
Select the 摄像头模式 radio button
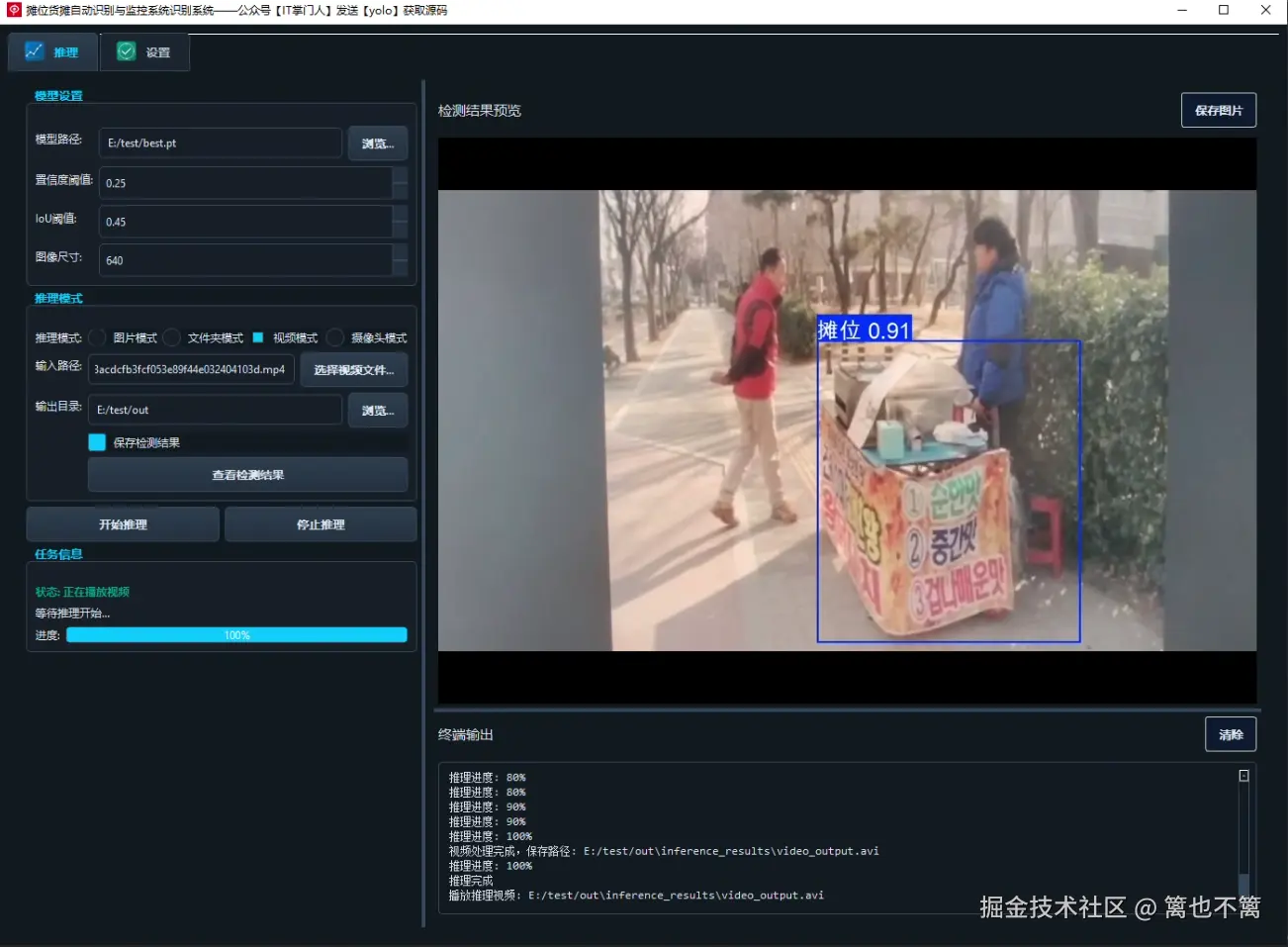(335, 337)
